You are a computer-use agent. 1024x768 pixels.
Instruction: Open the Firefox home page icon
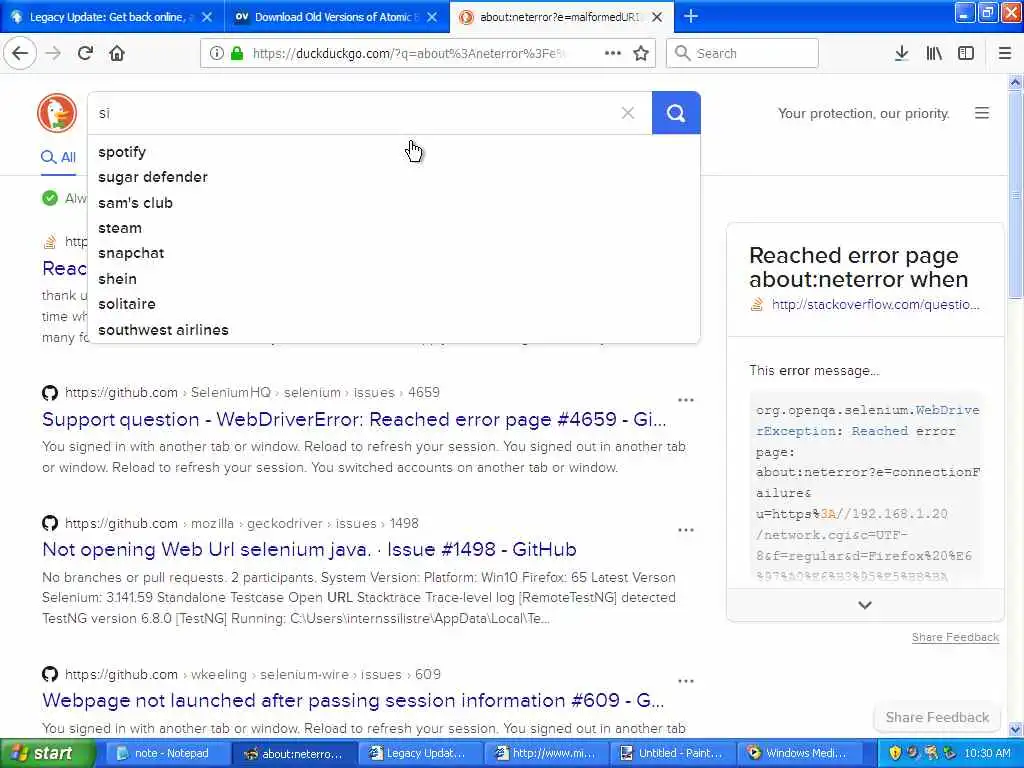(x=117, y=53)
